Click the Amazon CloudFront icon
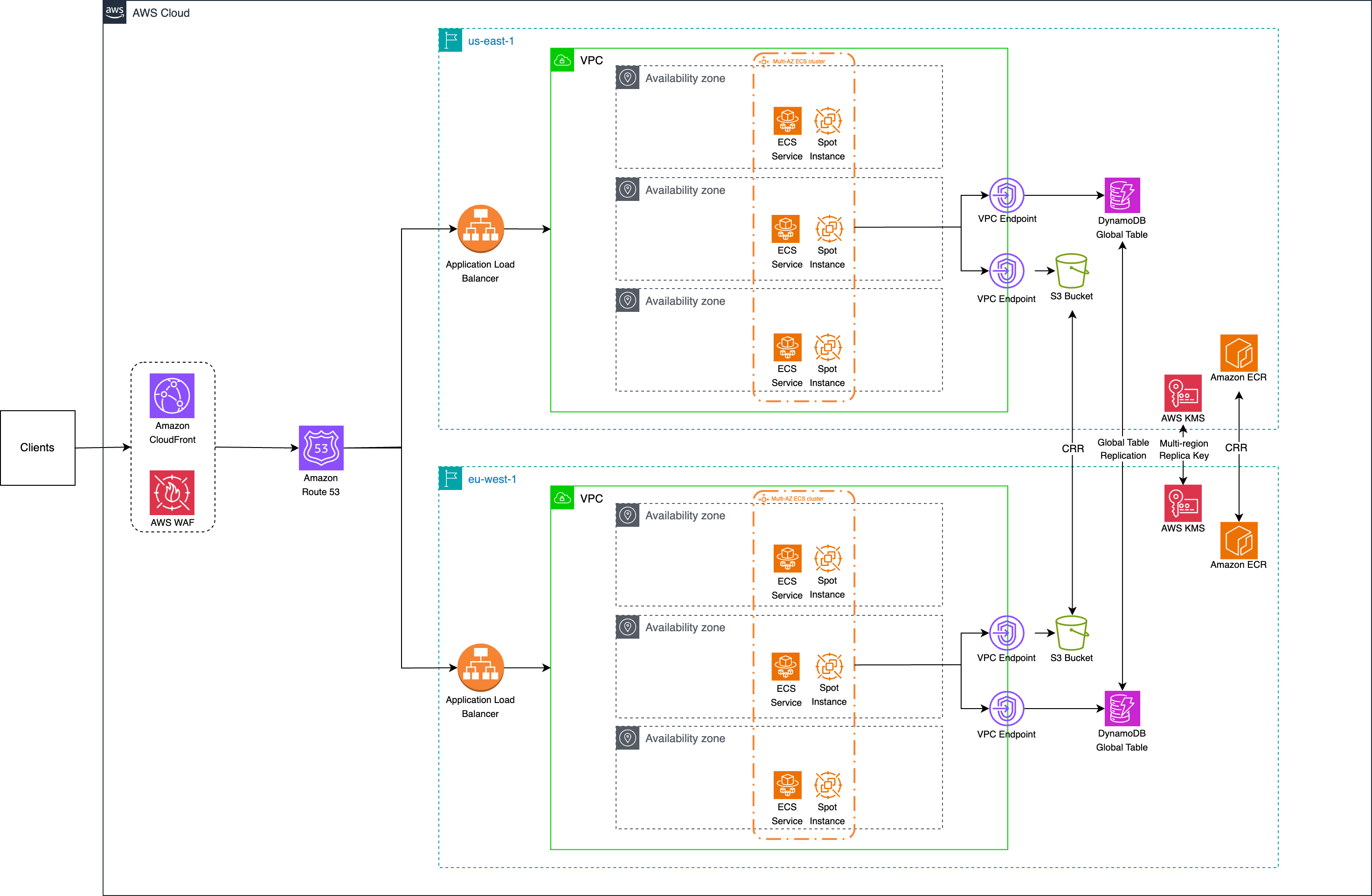Viewport: 1372px width, 896px height. 172,395
